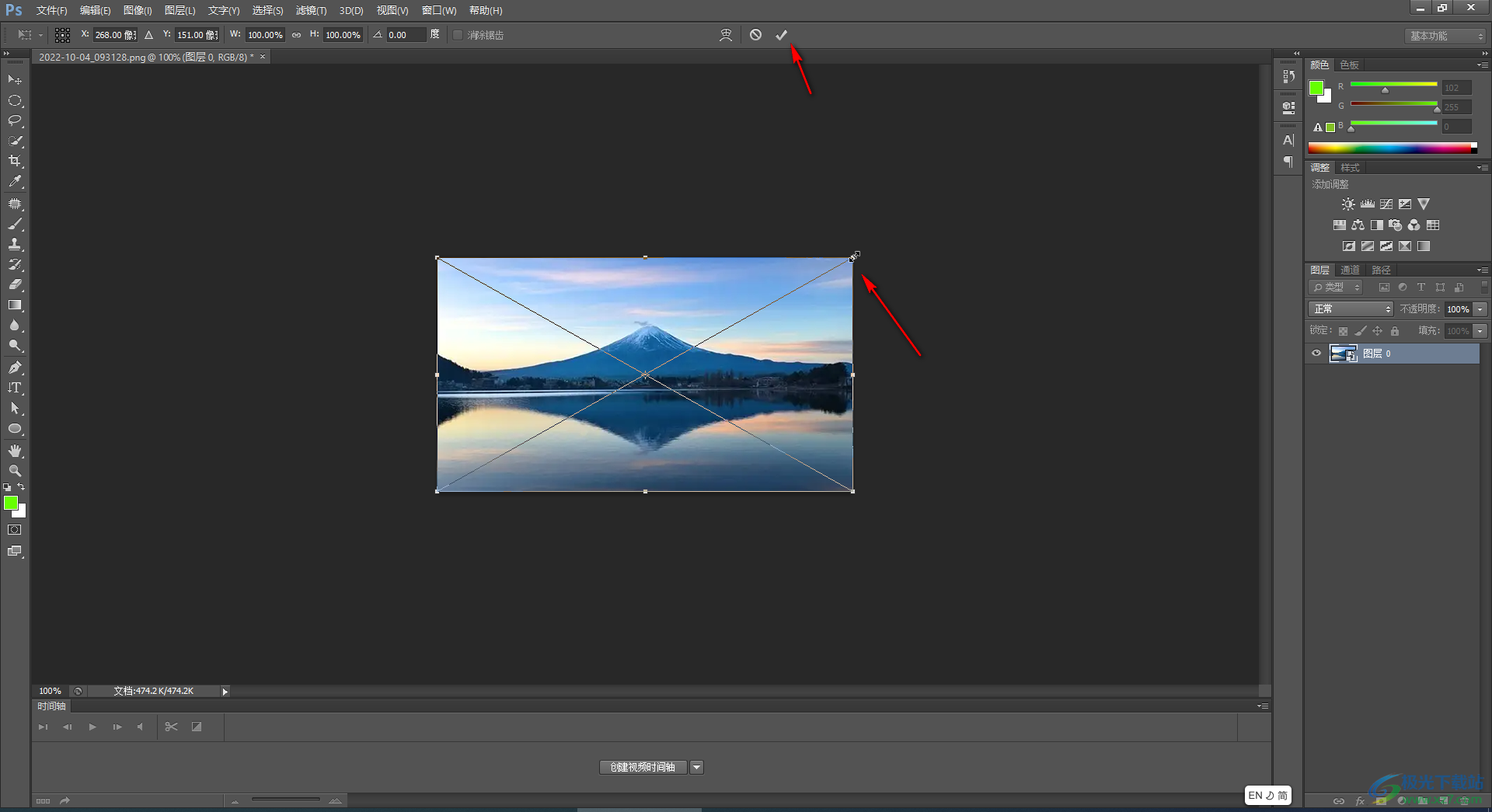Select the Pen tool

[15, 367]
